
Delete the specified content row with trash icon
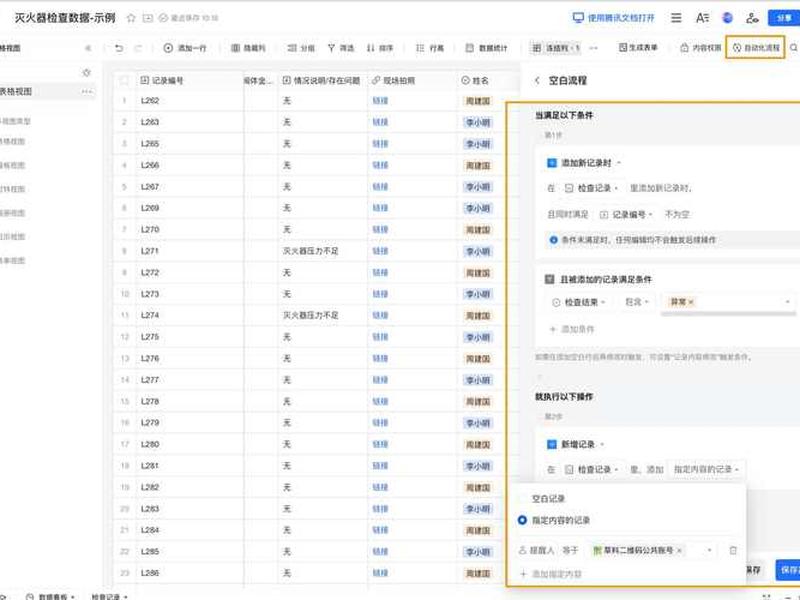coord(733,551)
